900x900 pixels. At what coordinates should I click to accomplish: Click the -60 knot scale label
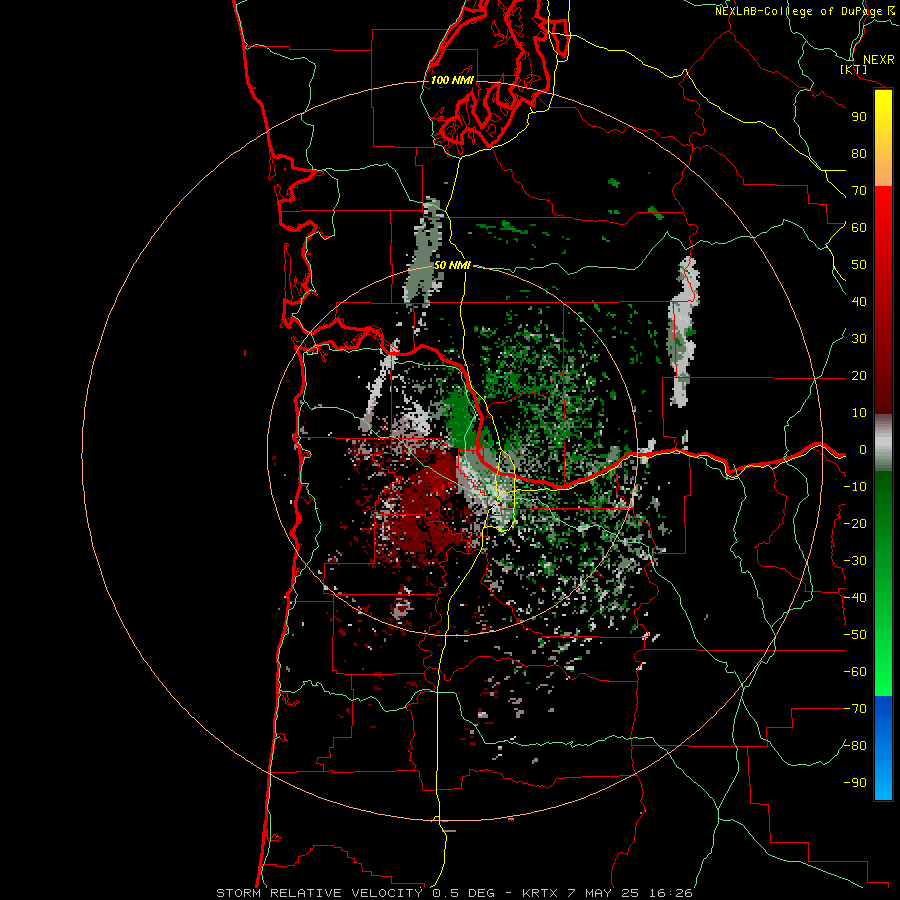[x=855, y=672]
